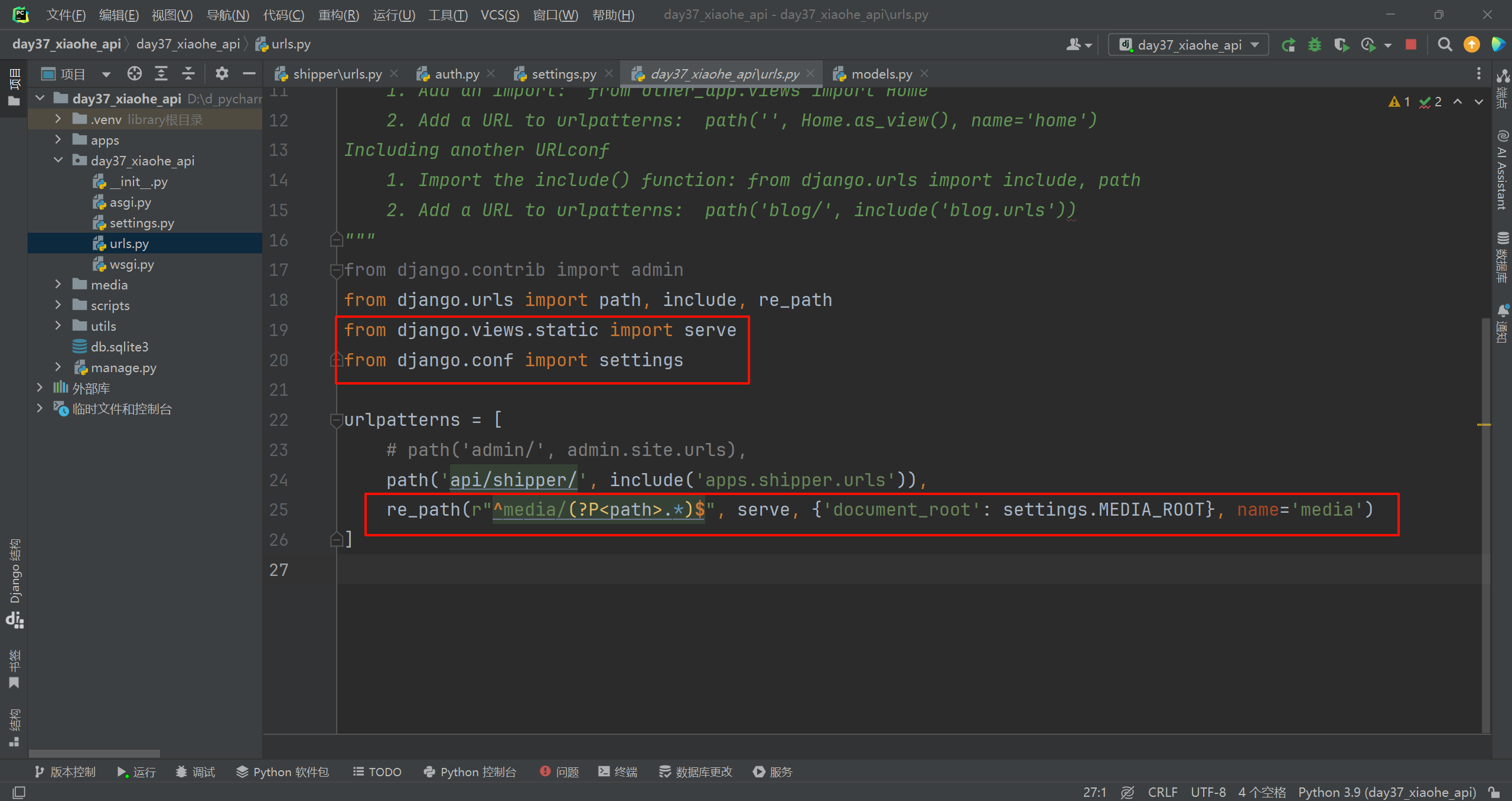Screen dimensions: 1512x801
Task: Close the auth.py tab
Action: click(x=491, y=73)
